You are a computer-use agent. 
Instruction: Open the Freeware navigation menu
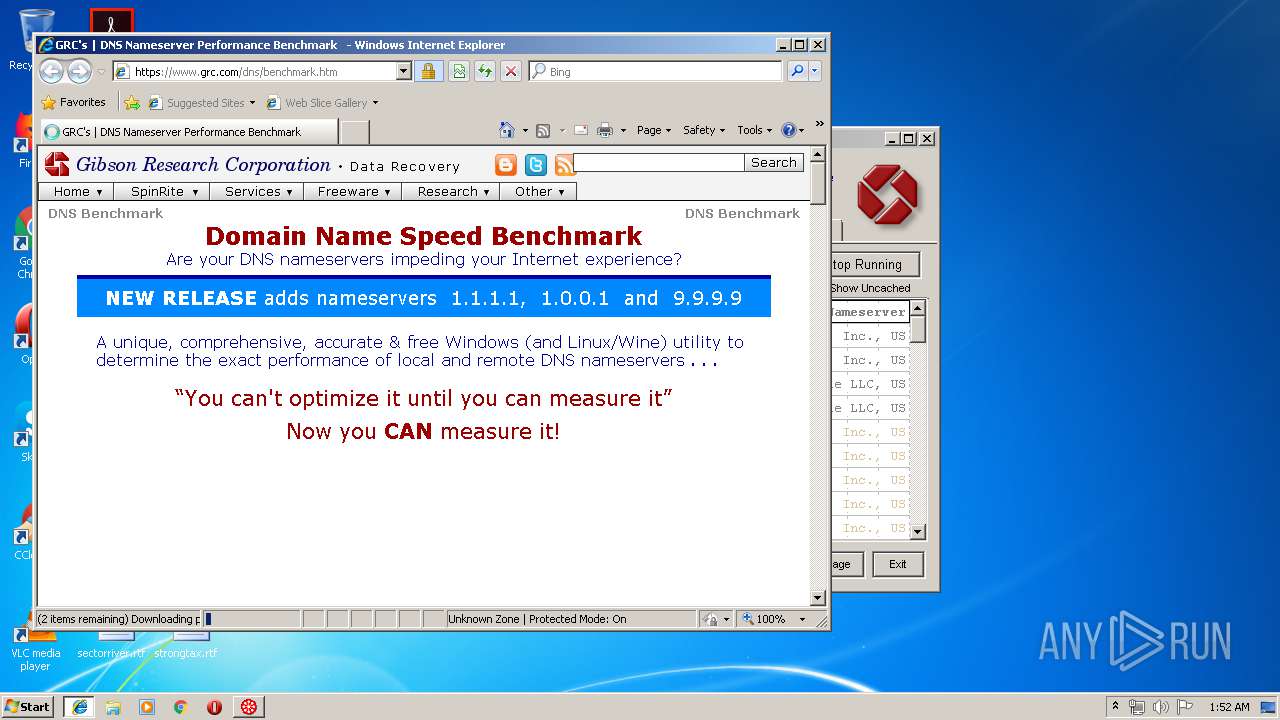click(x=353, y=191)
